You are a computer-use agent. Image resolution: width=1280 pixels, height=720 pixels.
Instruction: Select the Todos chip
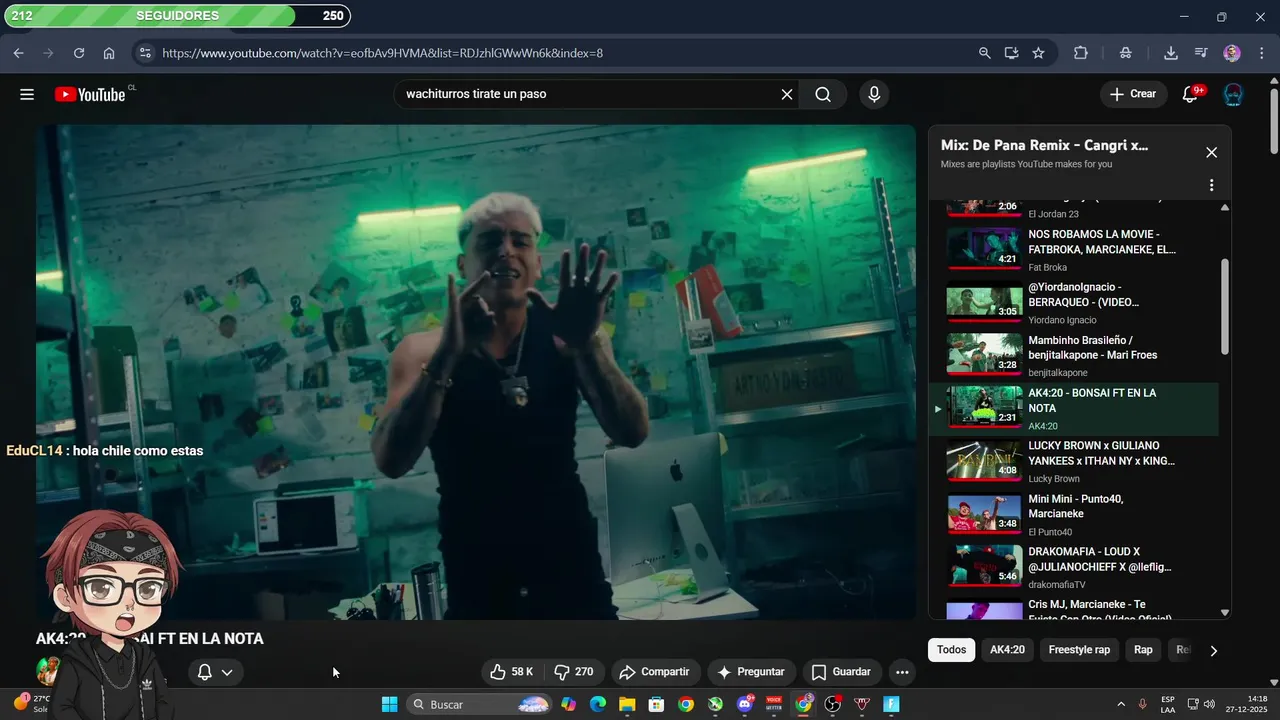coord(951,650)
